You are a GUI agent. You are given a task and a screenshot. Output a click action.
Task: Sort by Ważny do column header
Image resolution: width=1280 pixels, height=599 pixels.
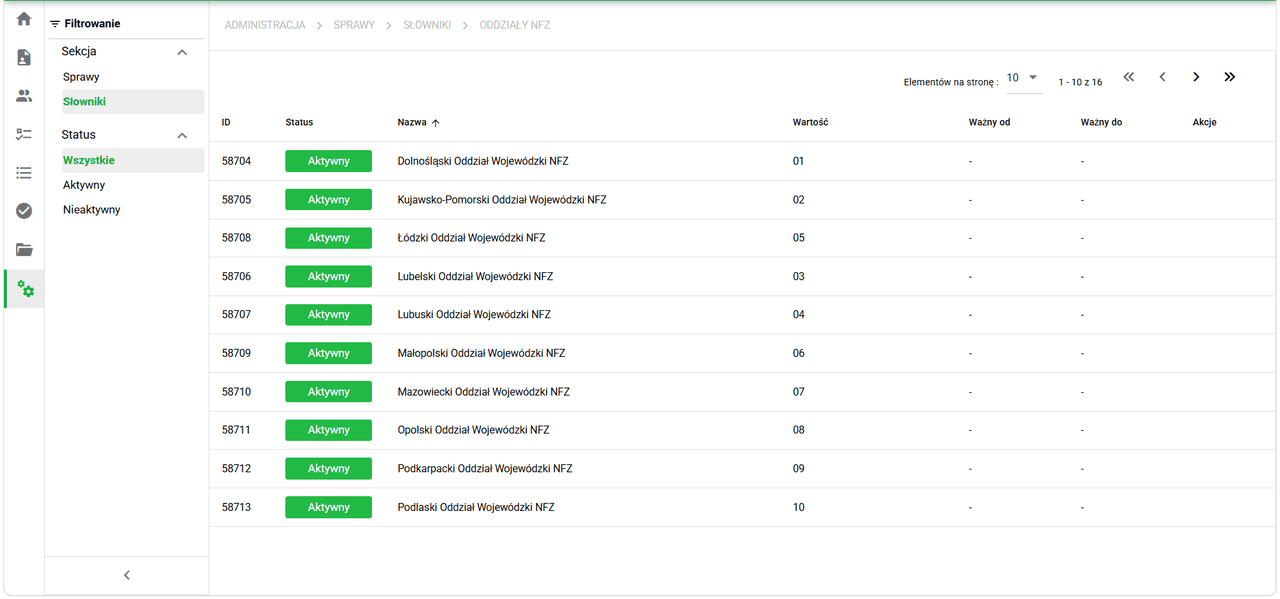coord(1101,122)
